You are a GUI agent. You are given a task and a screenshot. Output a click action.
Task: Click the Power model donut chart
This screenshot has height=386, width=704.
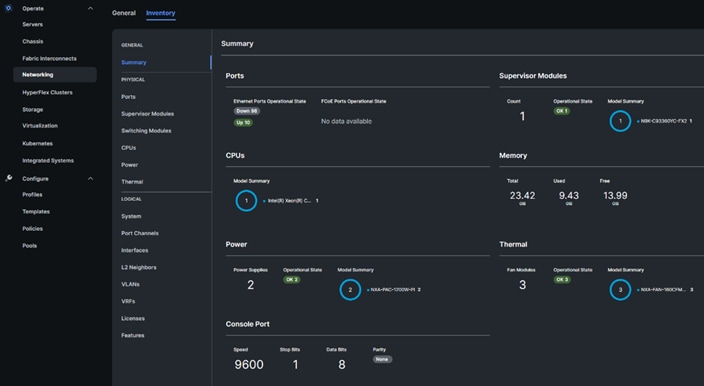tap(350, 290)
